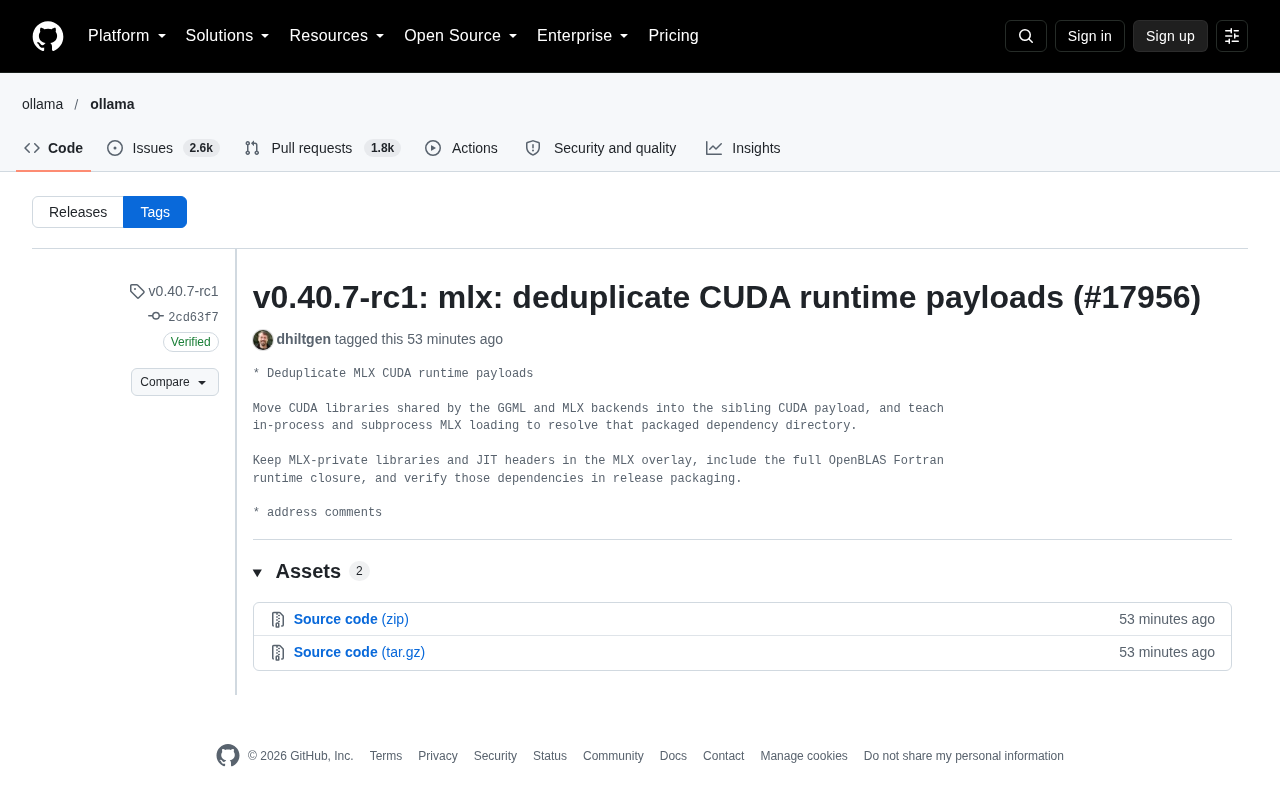Open the Compare dropdown button
The image size is (1280, 800).
[175, 382]
